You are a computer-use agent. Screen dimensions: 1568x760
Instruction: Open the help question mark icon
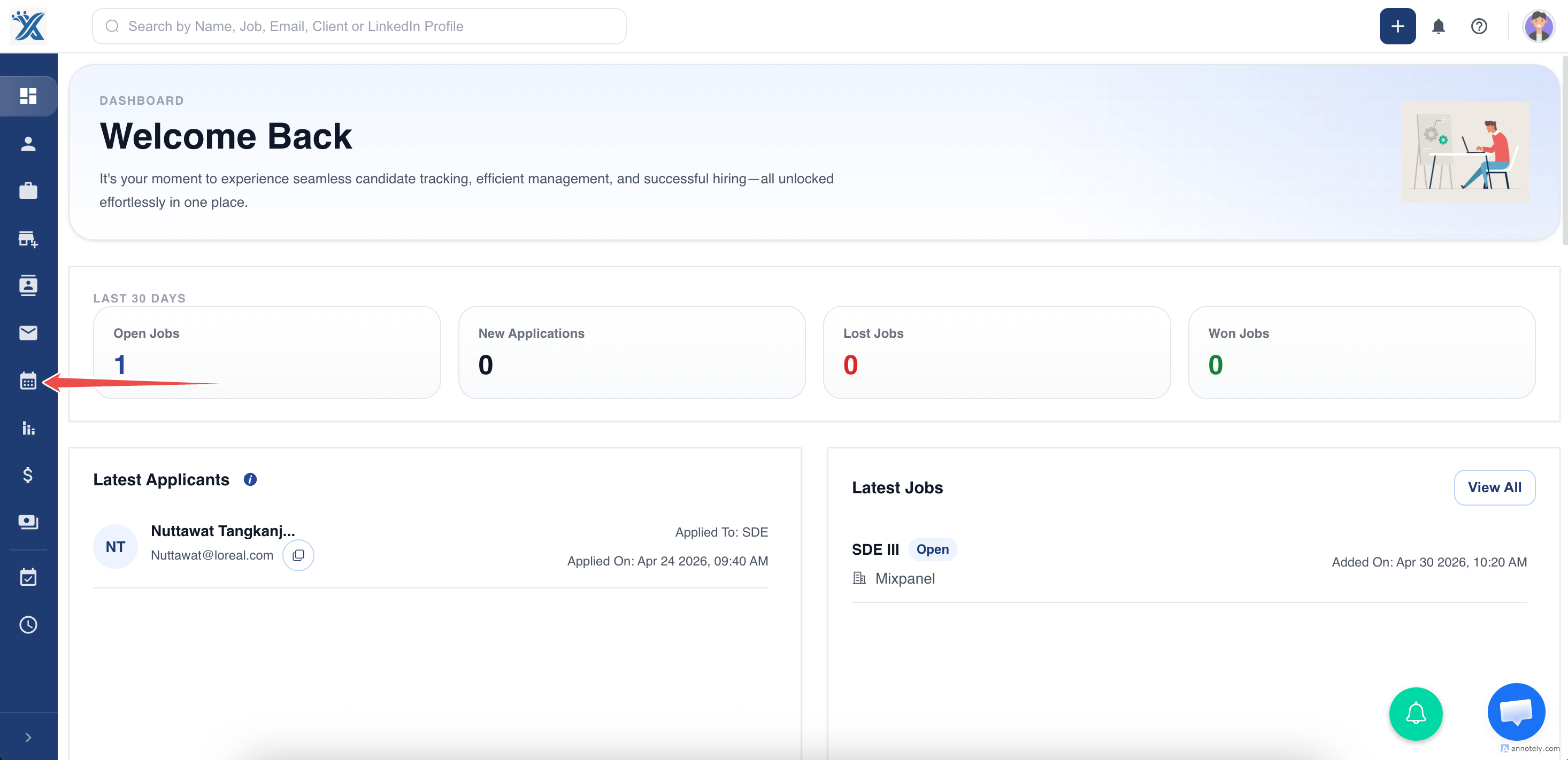(x=1479, y=26)
